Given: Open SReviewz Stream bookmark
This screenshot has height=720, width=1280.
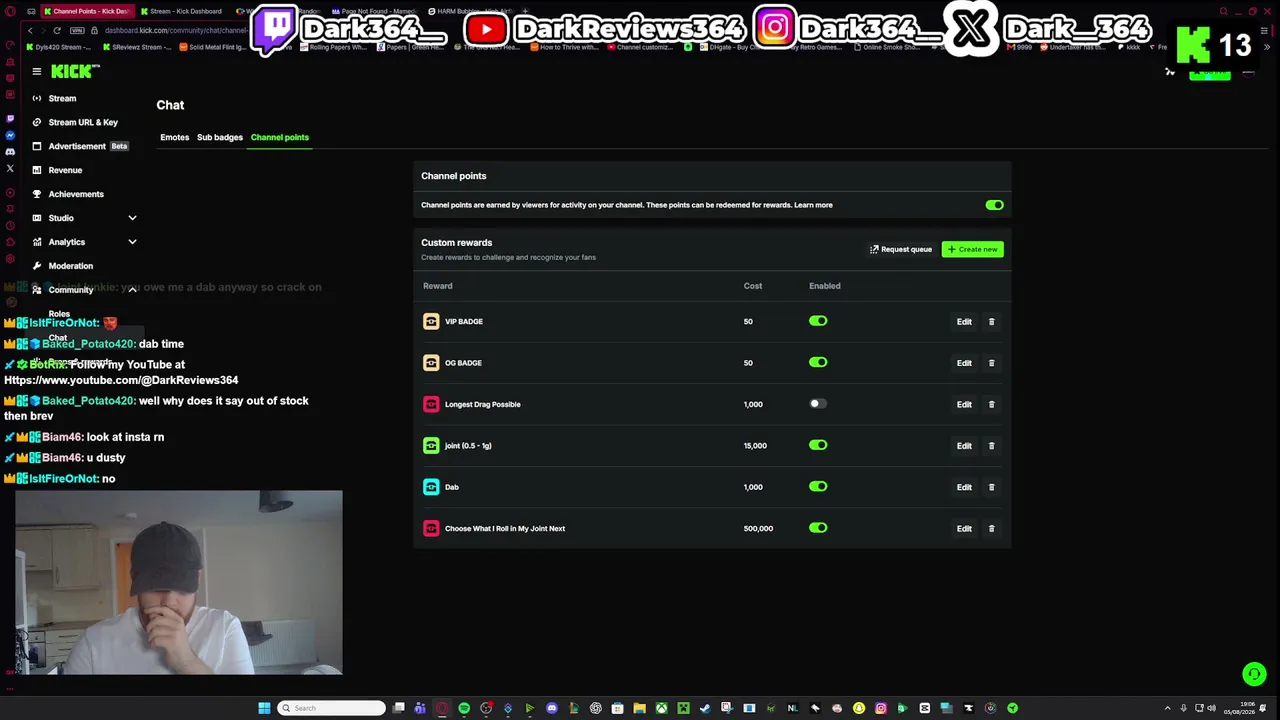Looking at the screenshot, I should click(137, 47).
